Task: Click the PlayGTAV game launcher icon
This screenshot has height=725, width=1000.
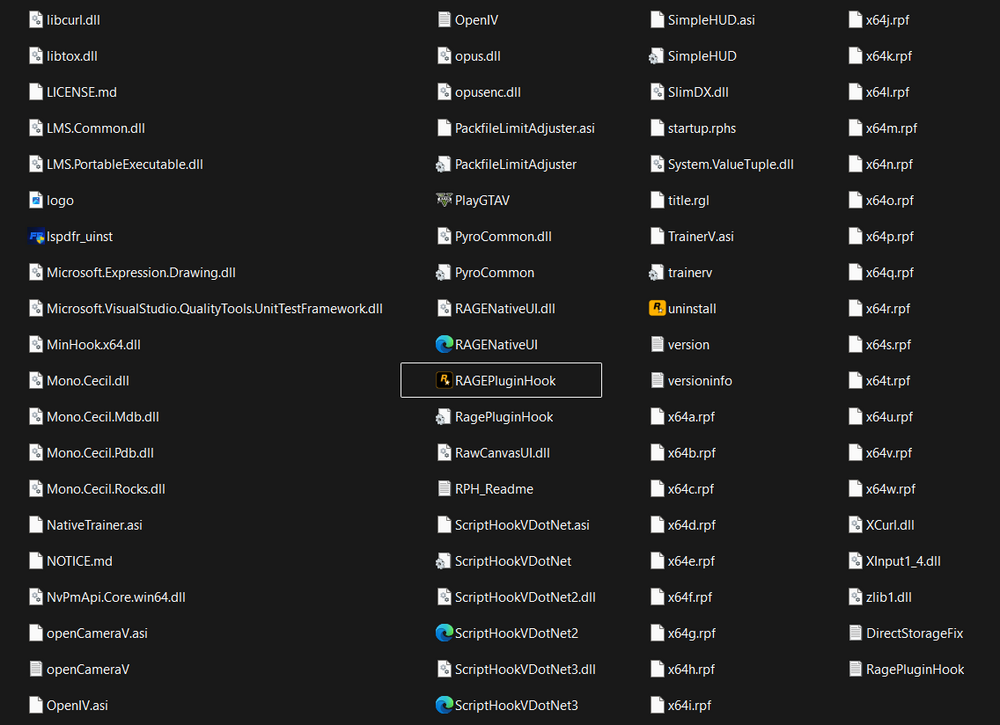Action: pos(444,200)
